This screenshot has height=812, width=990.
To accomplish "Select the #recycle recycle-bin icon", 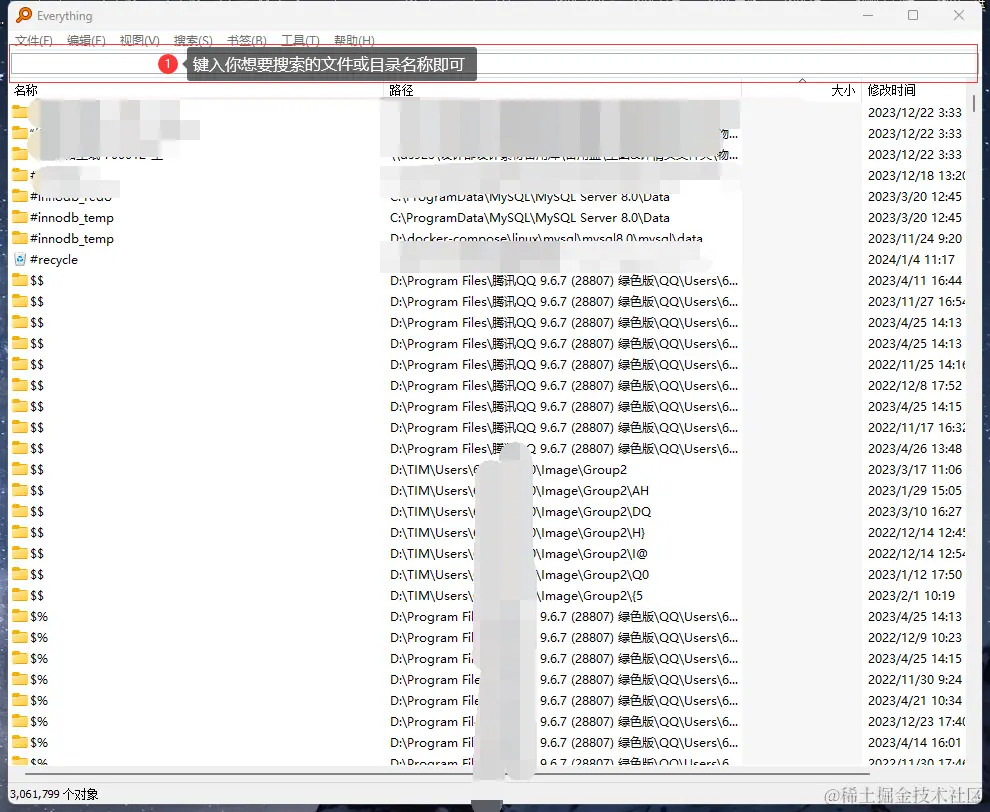I will tap(20, 260).
